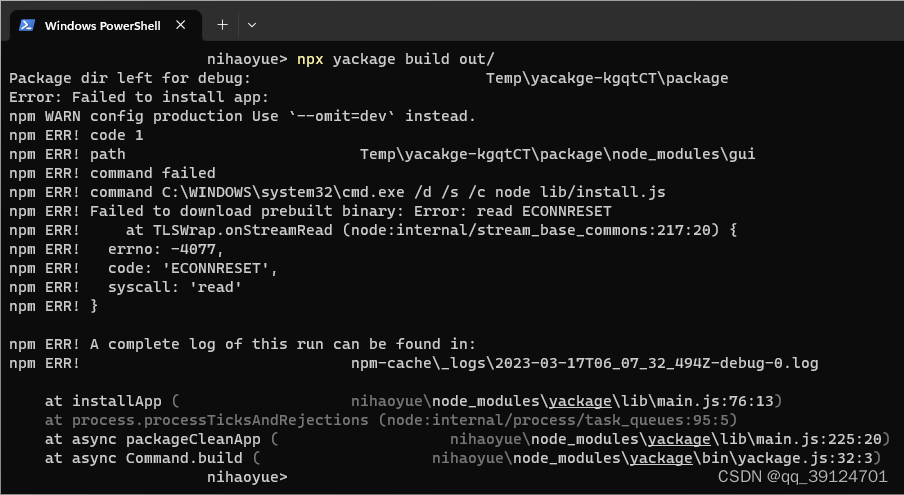Click the "Failed to download prebuilt binary" line
This screenshot has height=495, width=904.
[x=310, y=211]
